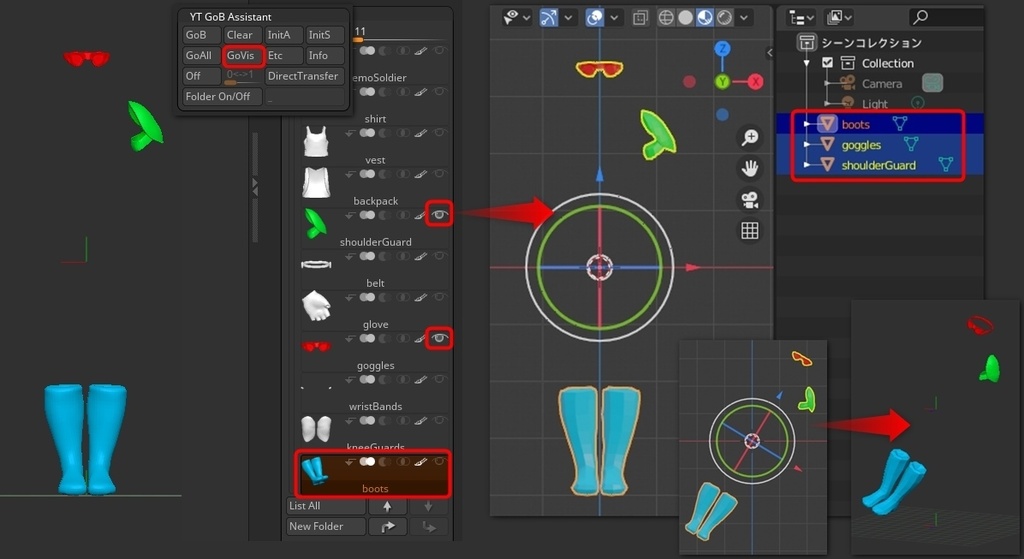Image resolution: width=1024 pixels, height=559 pixels.
Task: Toggle eye icon in glove subtool row
Action: coord(440,297)
